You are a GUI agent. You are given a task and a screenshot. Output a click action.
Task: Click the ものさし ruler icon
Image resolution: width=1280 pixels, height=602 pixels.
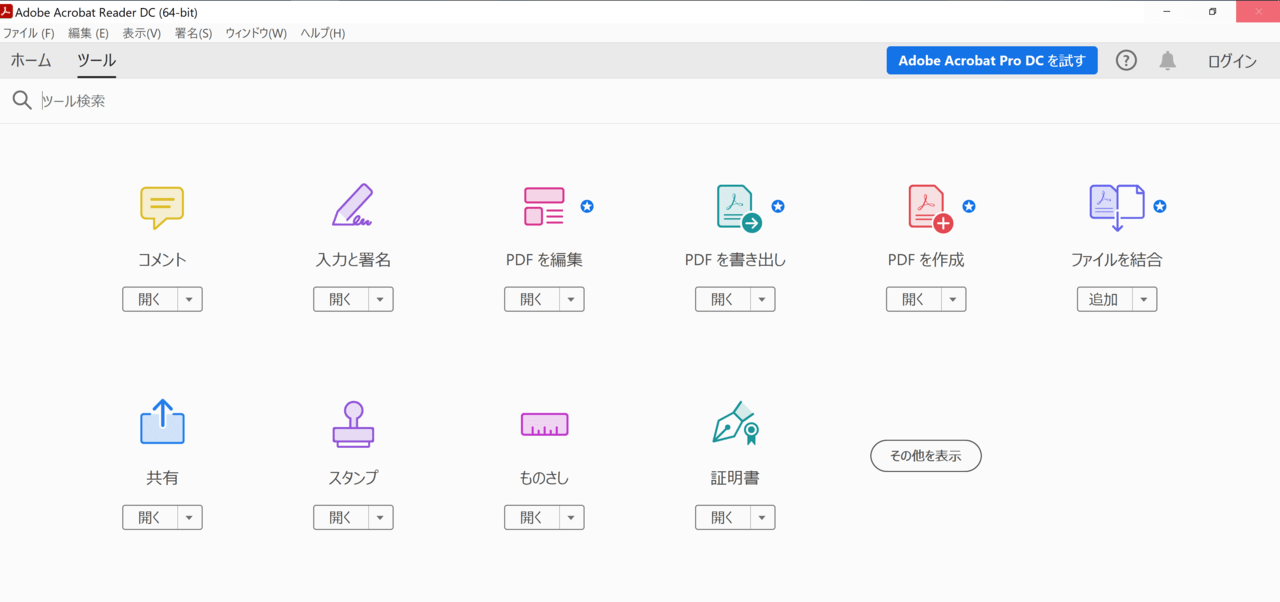[x=544, y=424]
